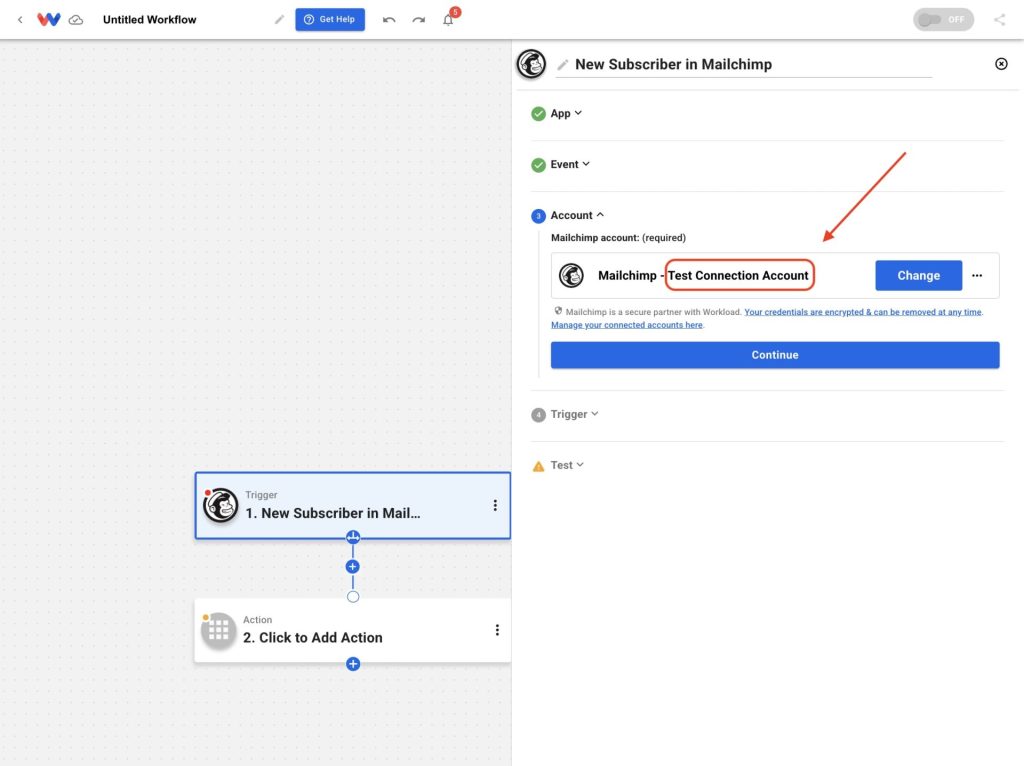Image resolution: width=1024 pixels, height=766 pixels.
Task: Click the cloud save status icon
Action: pos(76,20)
